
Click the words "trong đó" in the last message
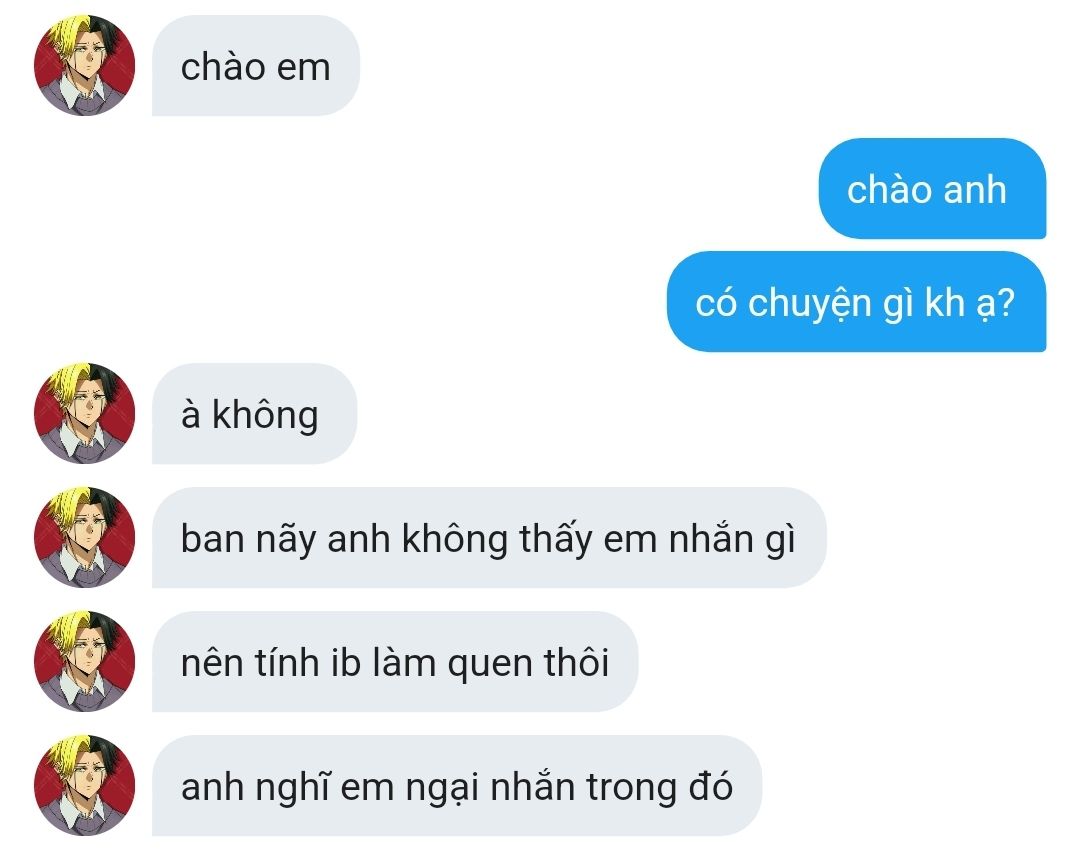coord(659,787)
